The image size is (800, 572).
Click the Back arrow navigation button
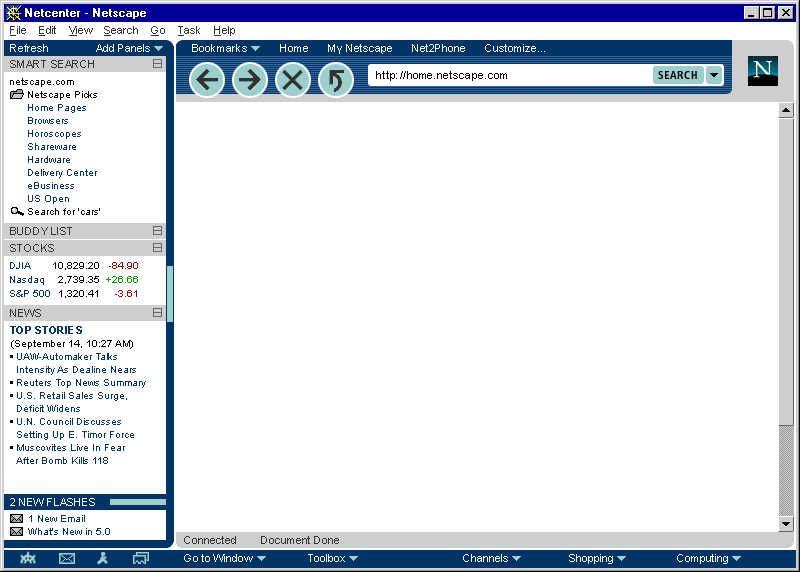pos(207,80)
